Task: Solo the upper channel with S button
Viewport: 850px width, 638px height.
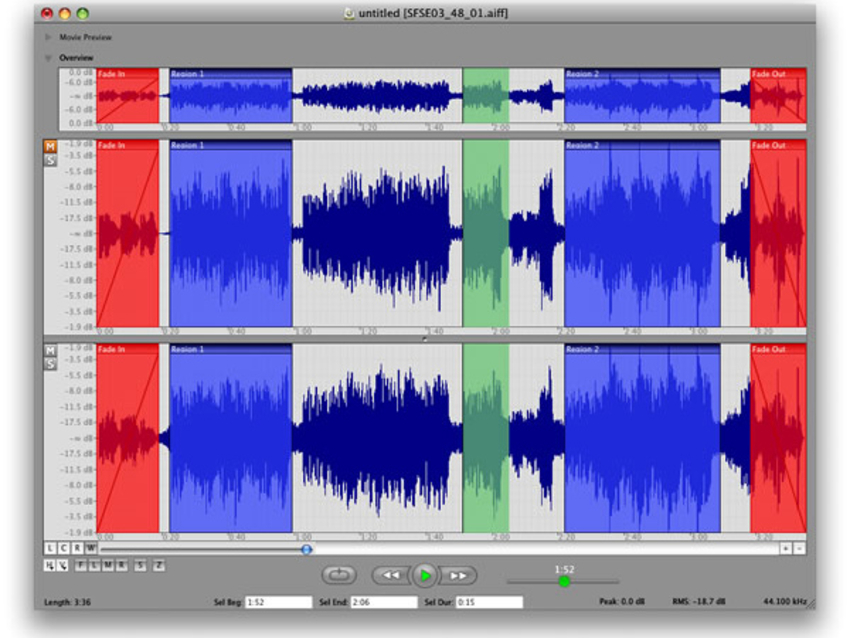Action: (x=50, y=160)
